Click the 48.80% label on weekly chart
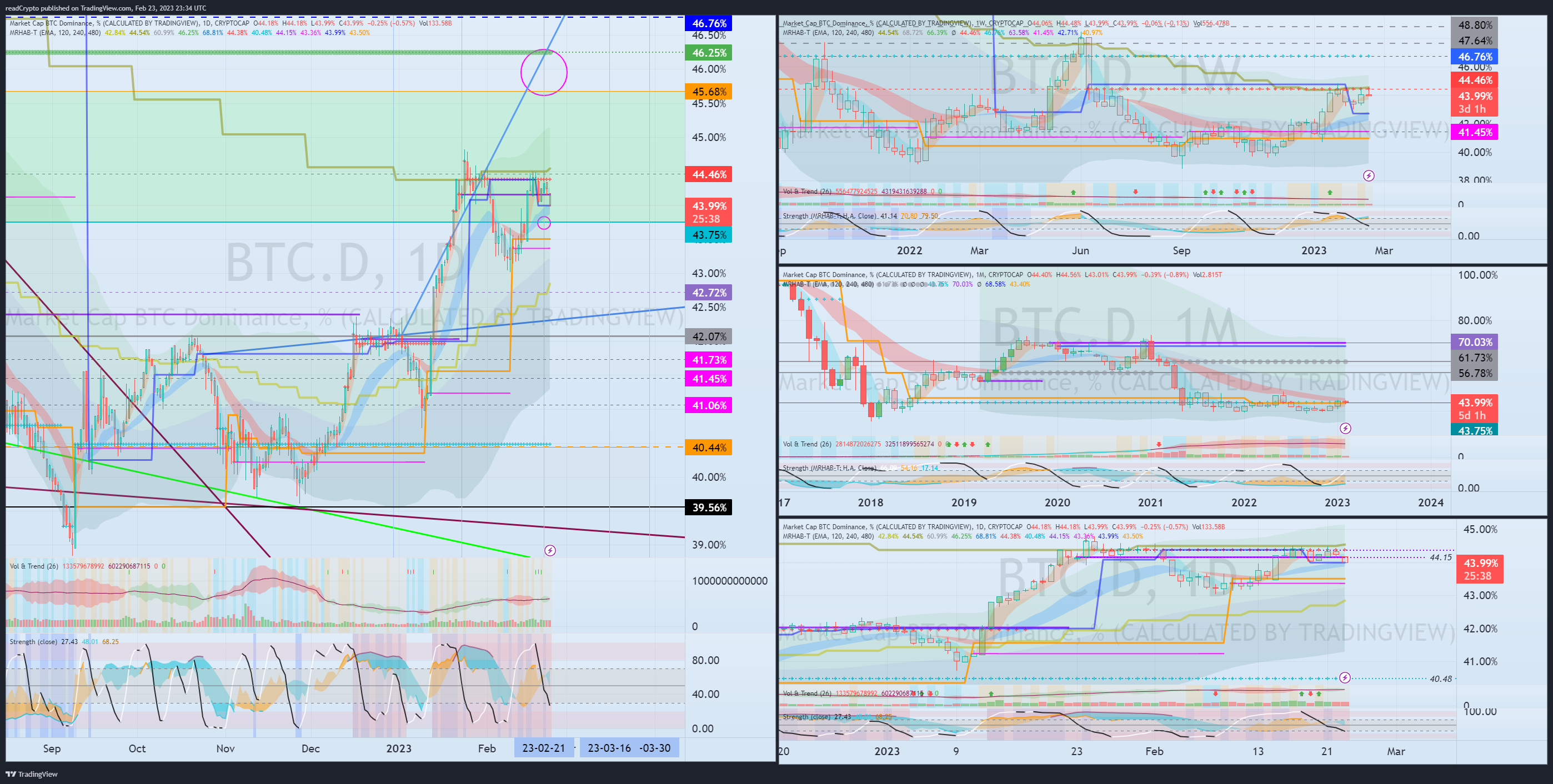 click(x=1475, y=26)
